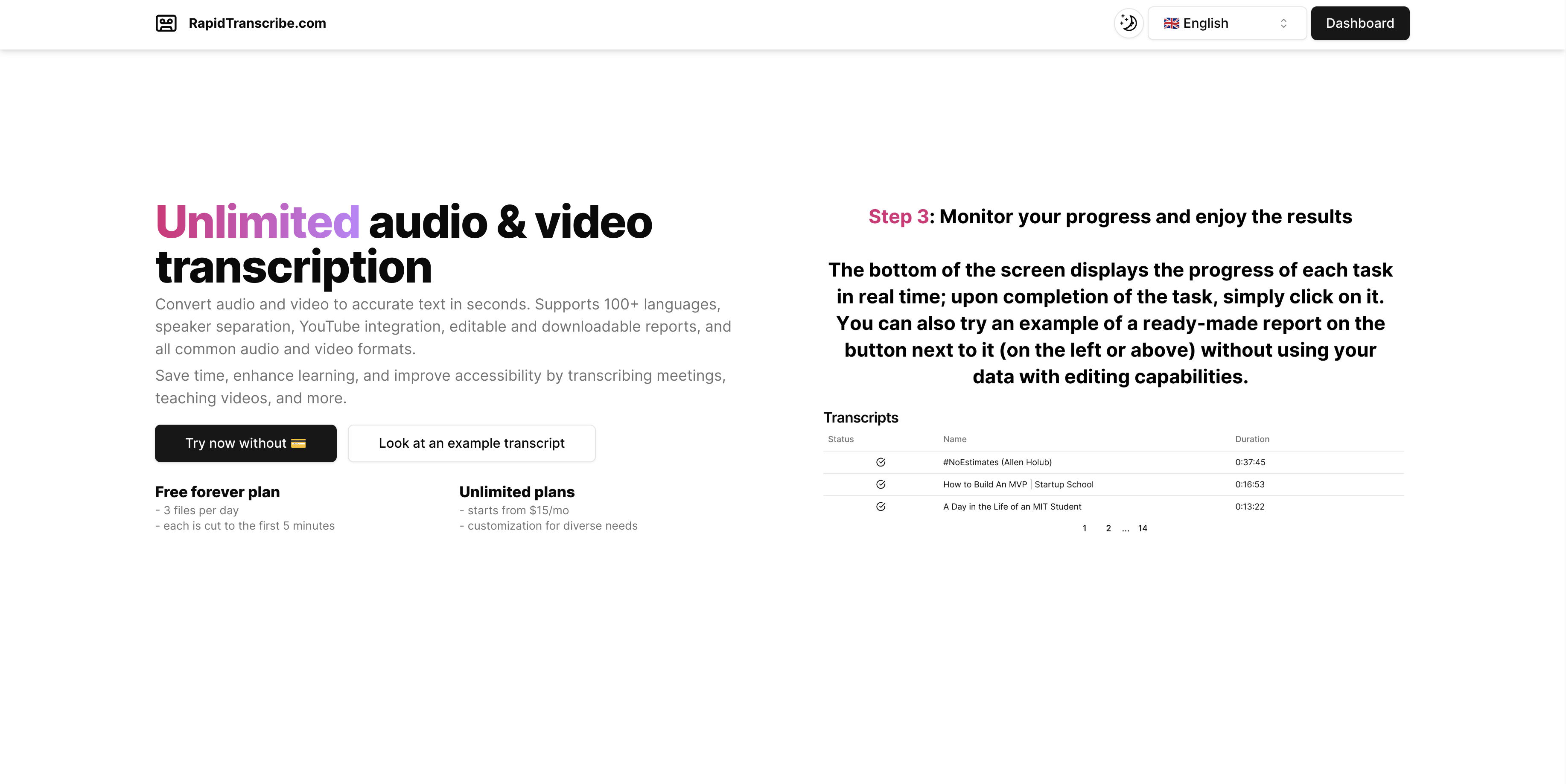Click the RapidTranscribe.com site name
This screenshot has height=784, width=1566.
pyautogui.click(x=257, y=23)
